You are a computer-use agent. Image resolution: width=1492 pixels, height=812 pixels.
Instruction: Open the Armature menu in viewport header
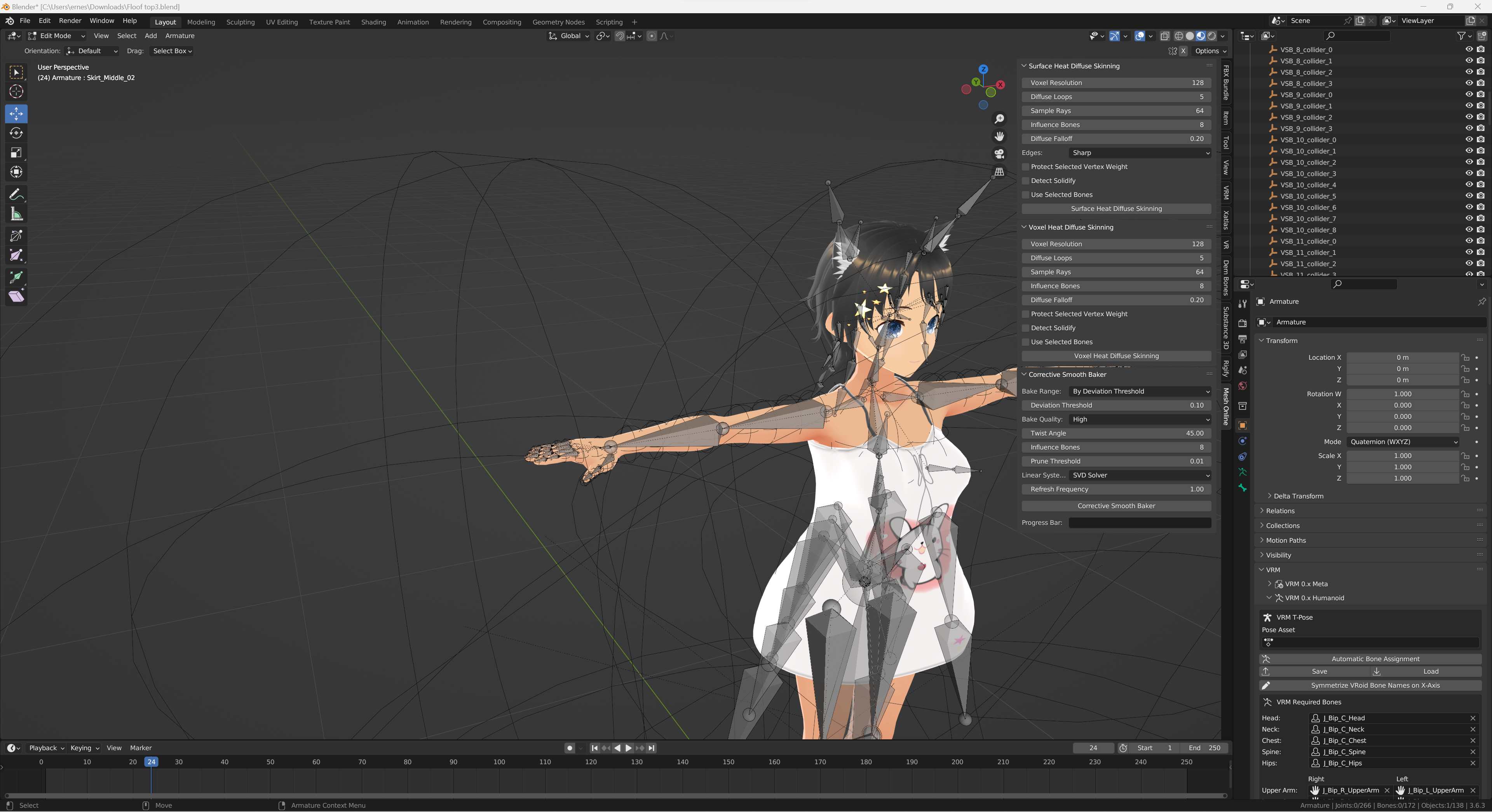[x=180, y=36]
